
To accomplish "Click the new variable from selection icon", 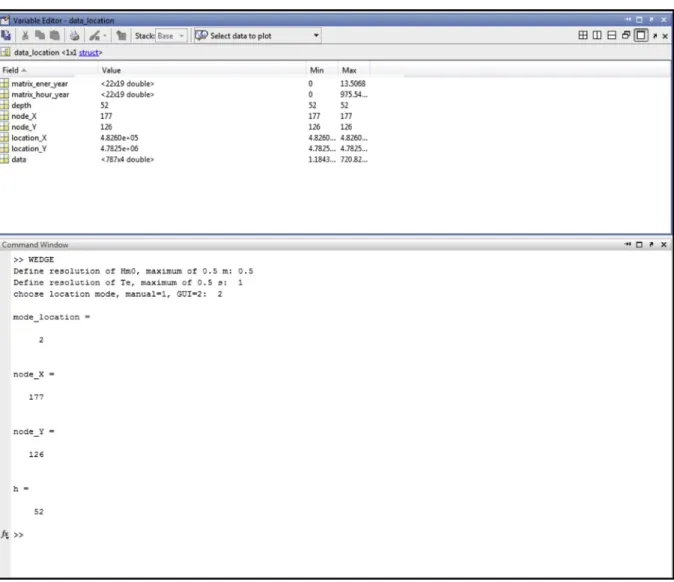I will pos(6,36).
